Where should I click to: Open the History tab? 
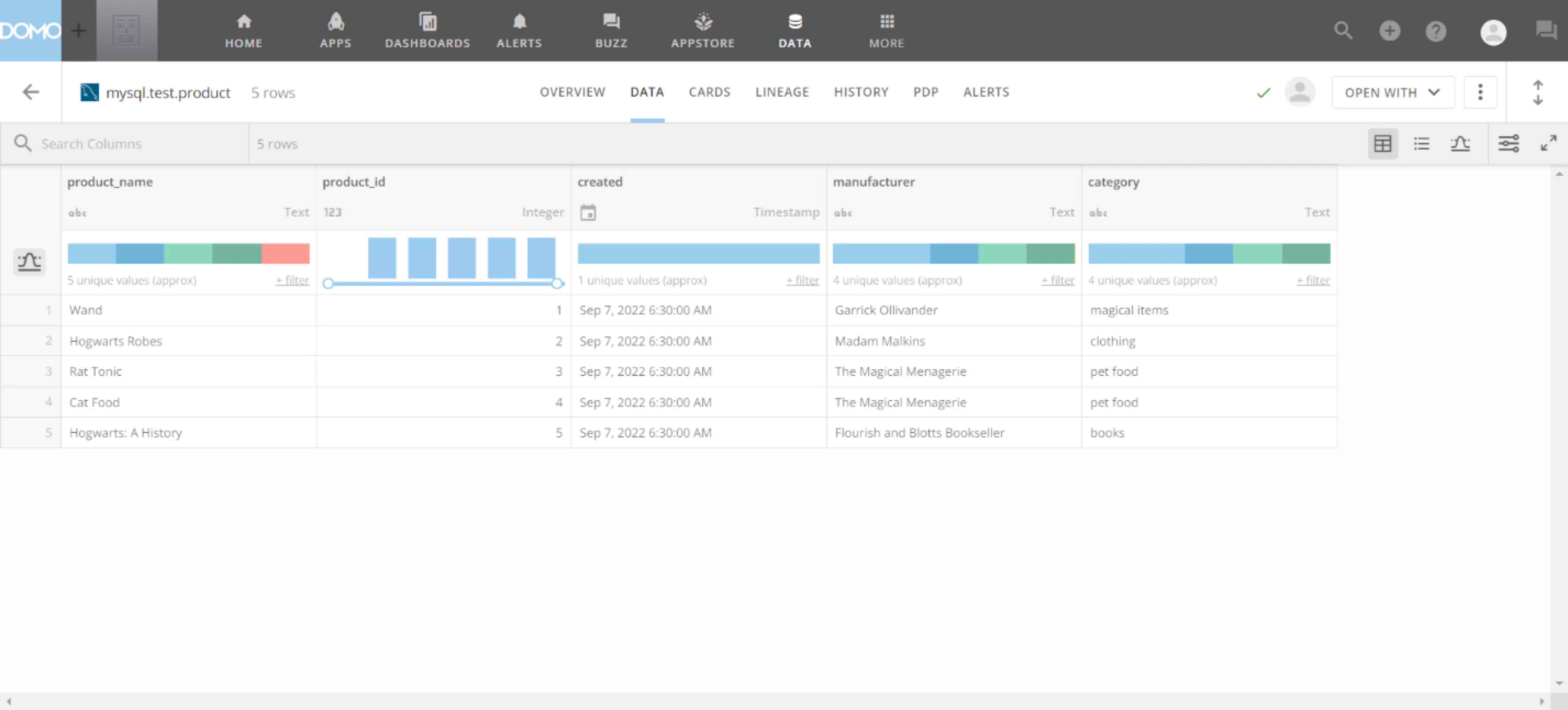(861, 92)
